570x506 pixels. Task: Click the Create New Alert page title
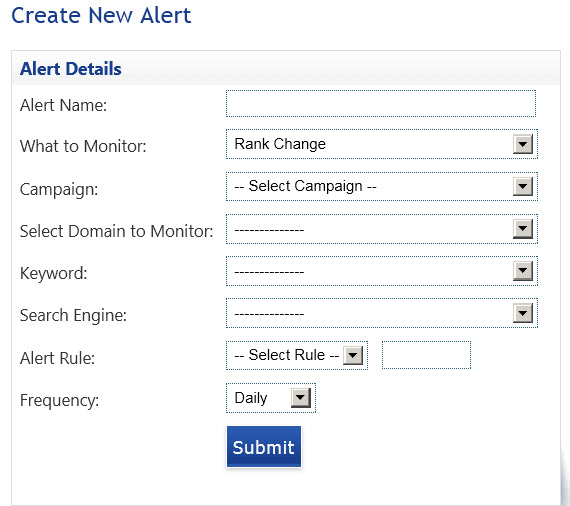(x=101, y=15)
